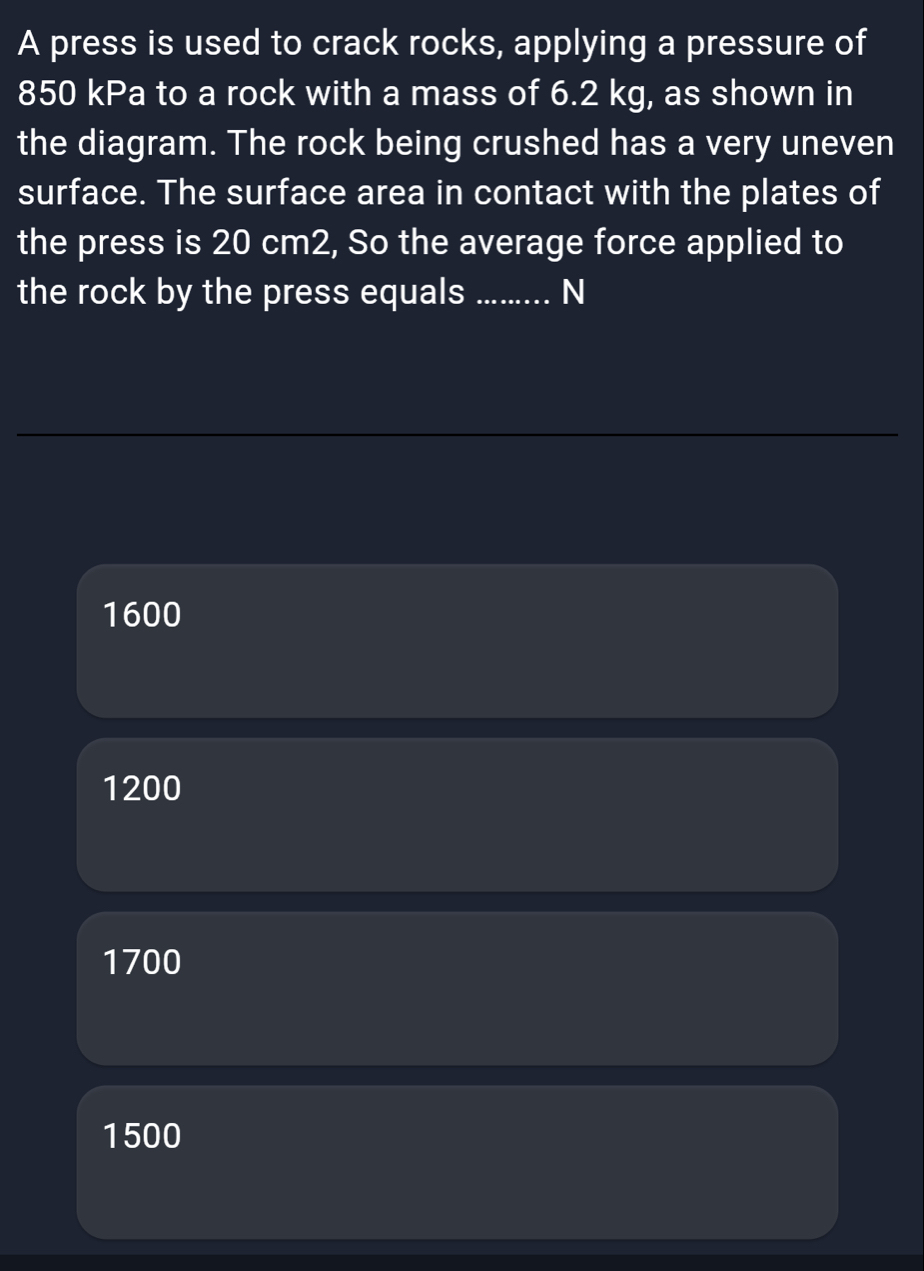Select the answer option 1600
This screenshot has height=1271, width=924.
[457, 641]
